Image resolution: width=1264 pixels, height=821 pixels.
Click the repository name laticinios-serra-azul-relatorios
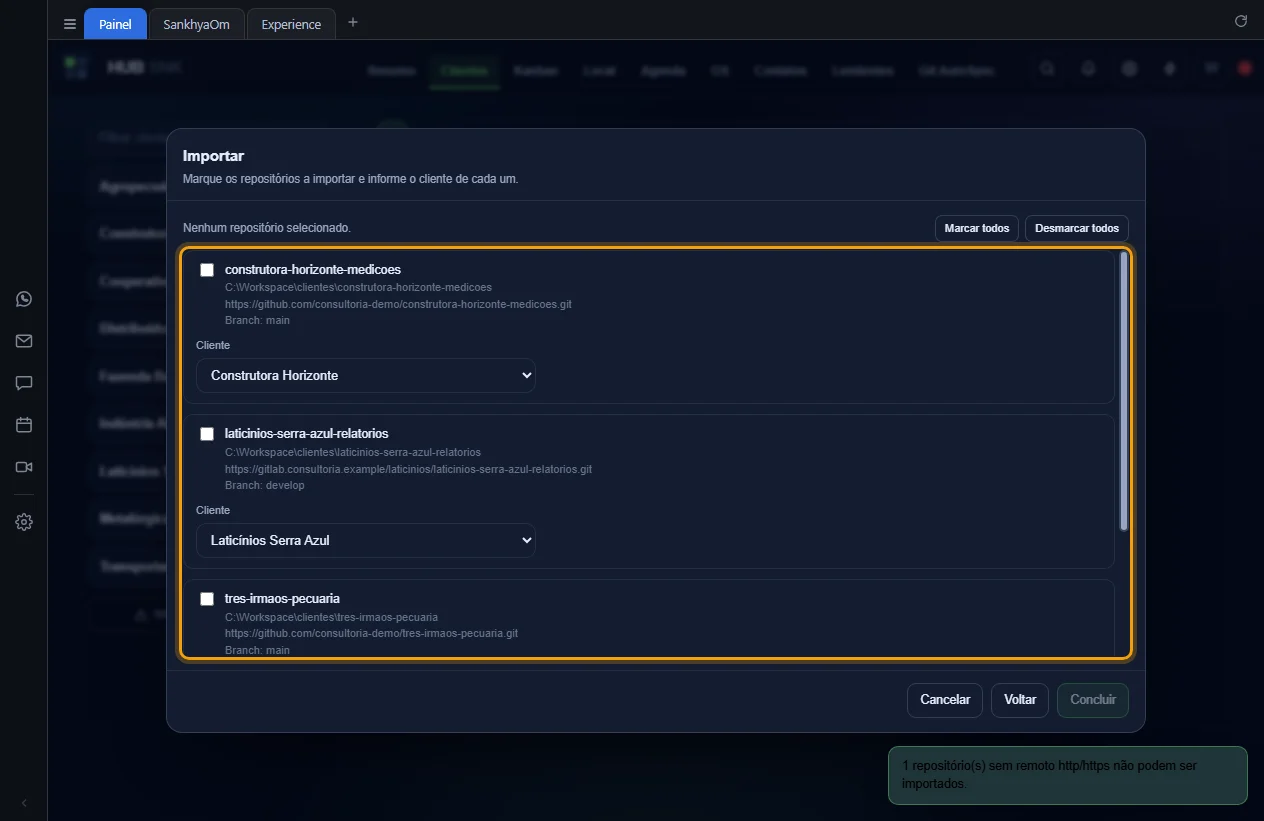click(x=307, y=434)
